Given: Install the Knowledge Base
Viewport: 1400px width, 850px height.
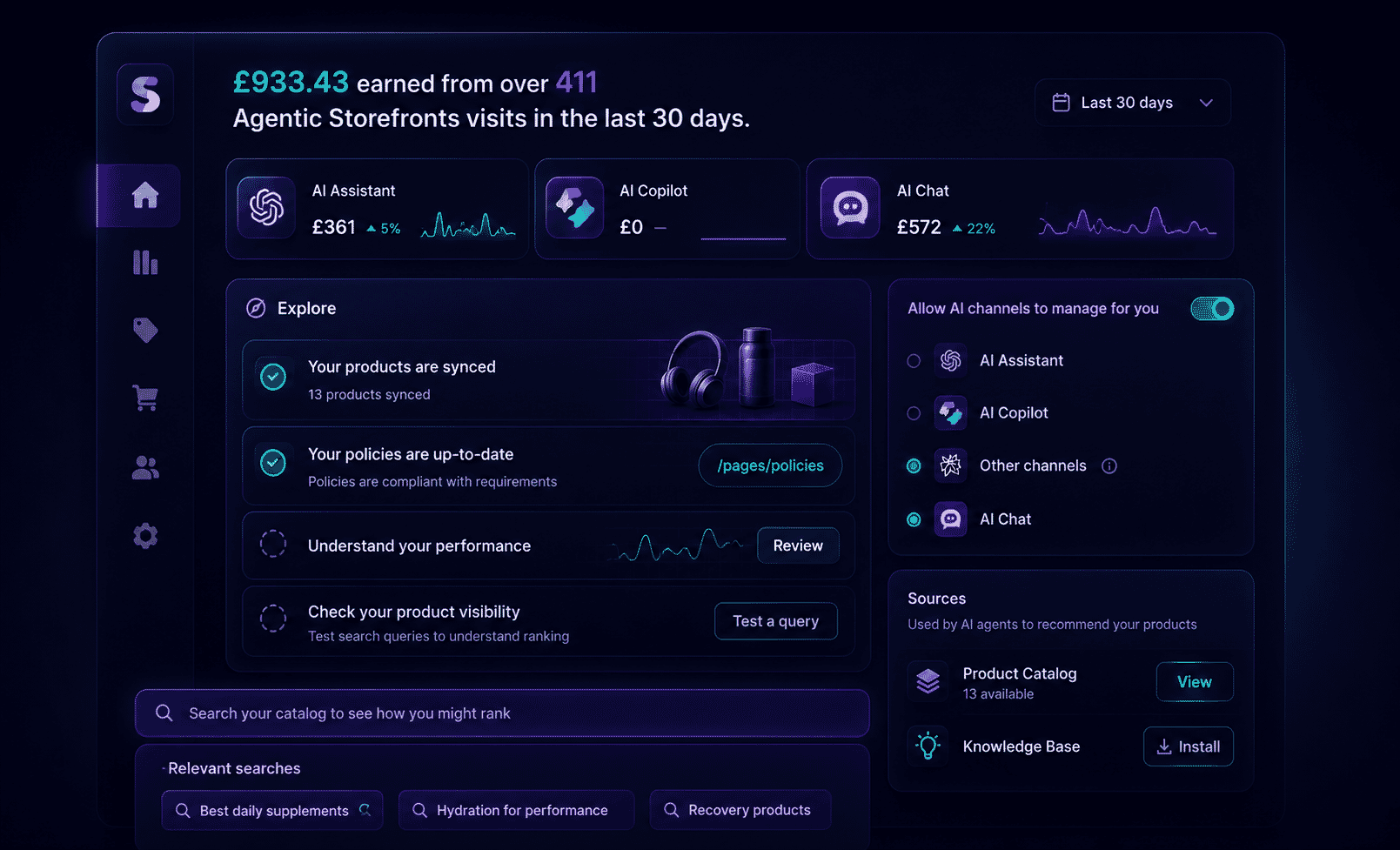Looking at the screenshot, I should [1188, 746].
